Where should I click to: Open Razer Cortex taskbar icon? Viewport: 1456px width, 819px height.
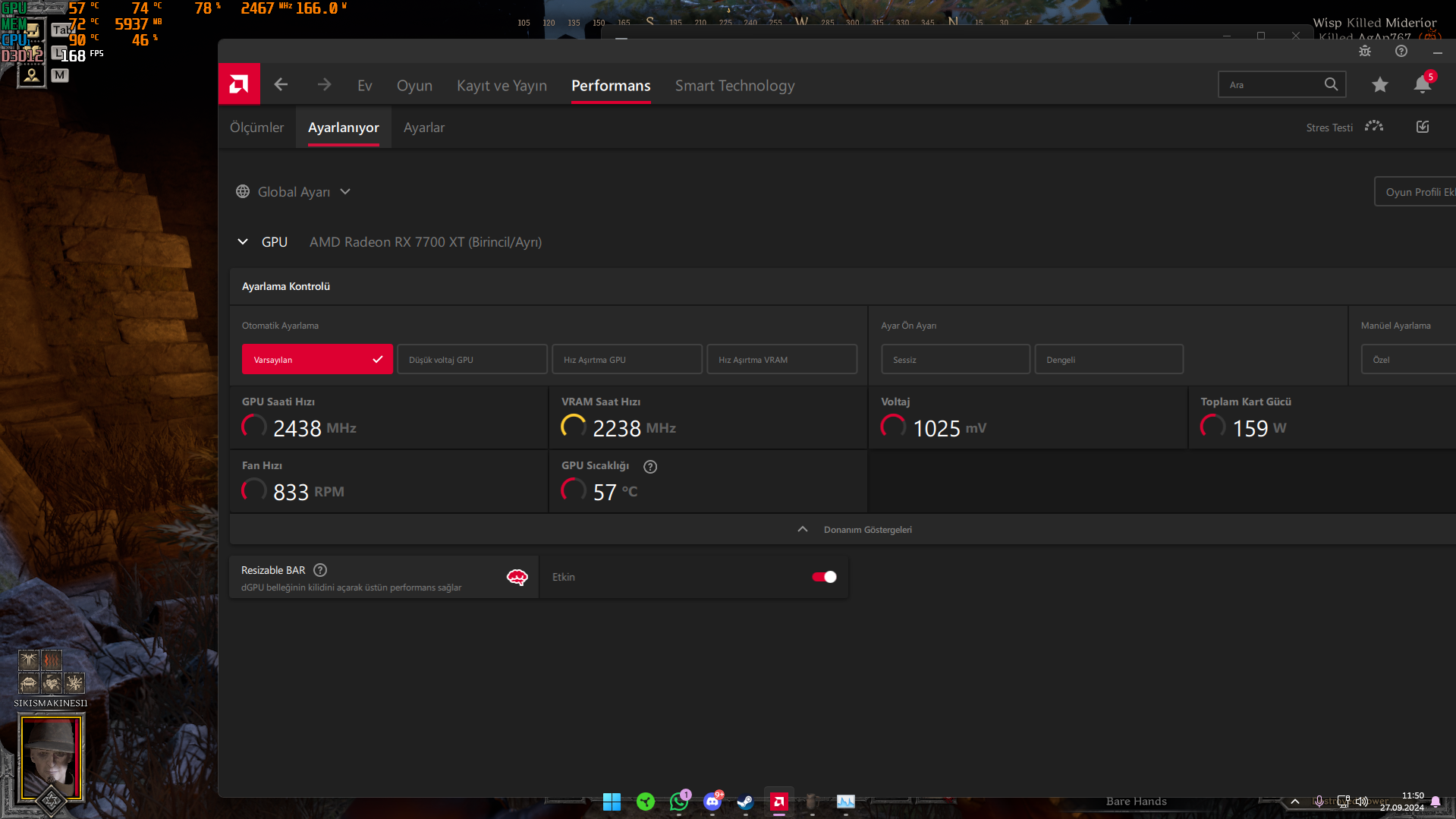pos(646,802)
